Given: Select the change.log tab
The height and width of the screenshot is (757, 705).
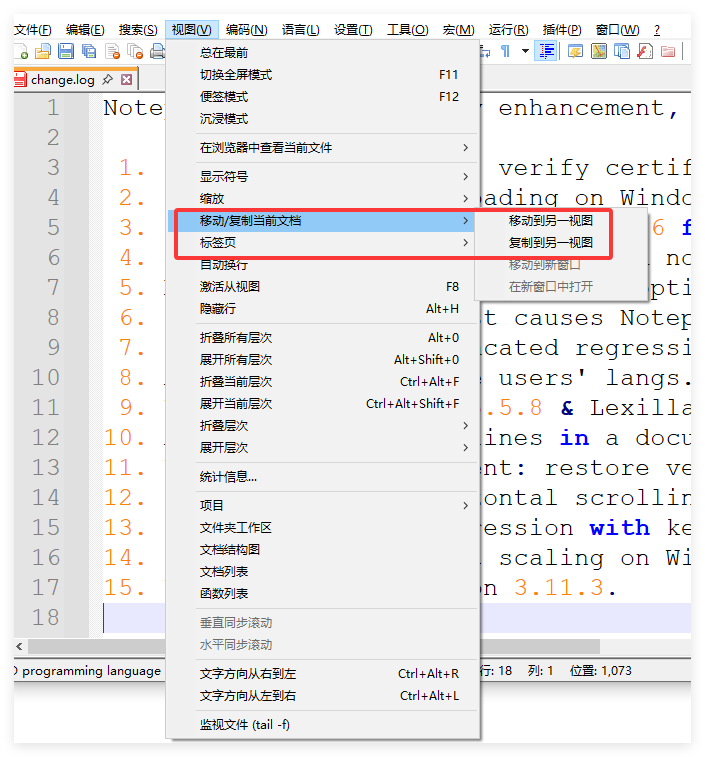Looking at the screenshot, I should point(63,80).
